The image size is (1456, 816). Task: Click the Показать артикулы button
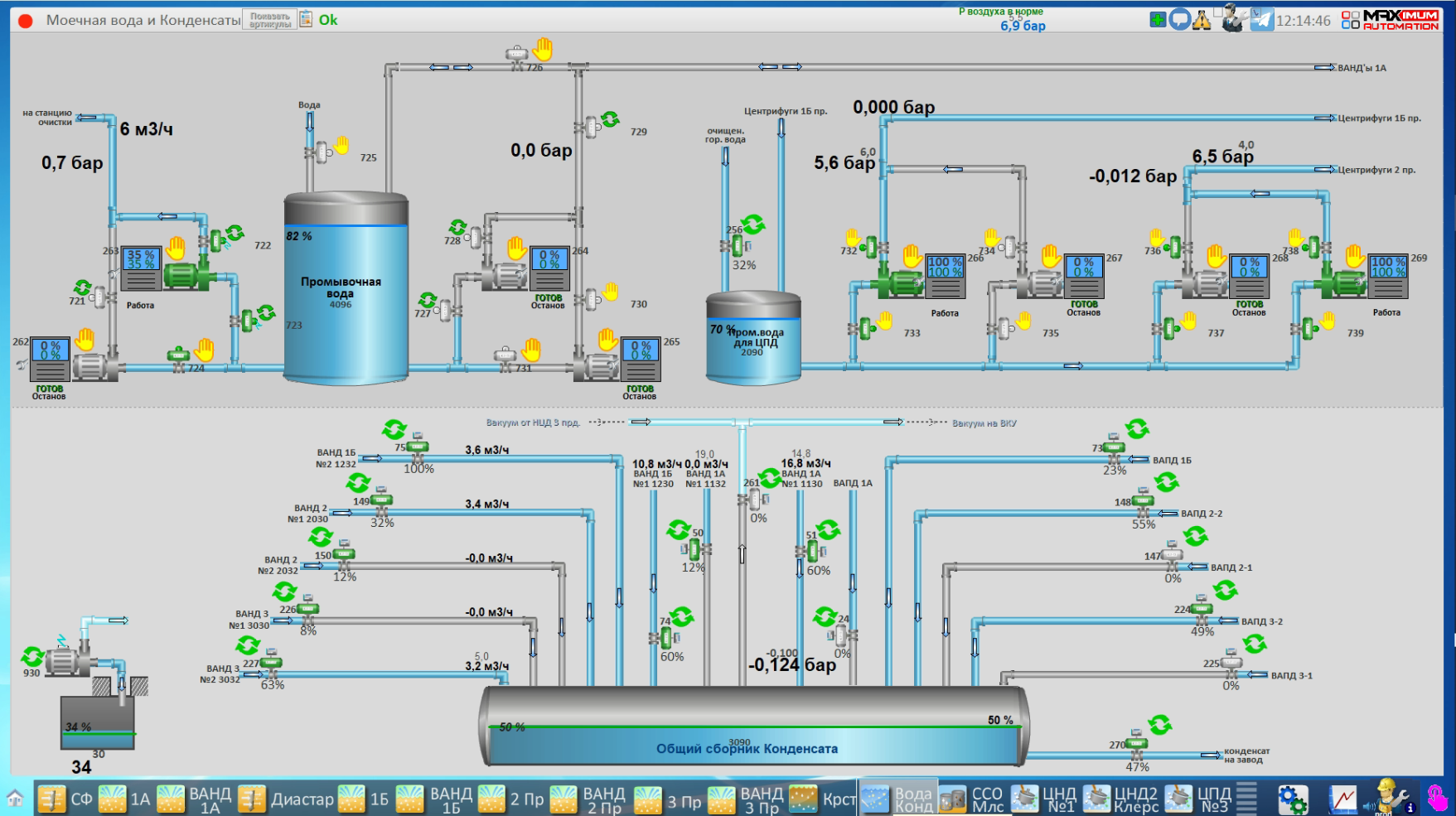(270, 20)
